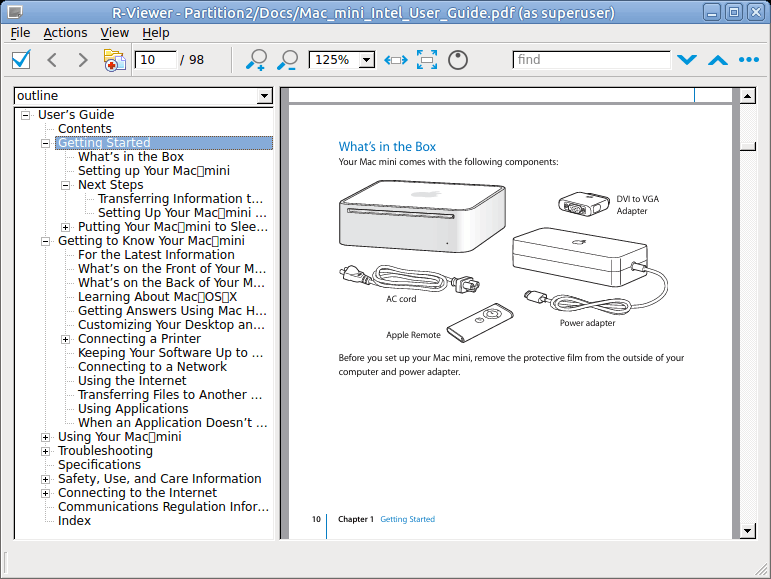Expand the Troubleshooting node

click(x=45, y=451)
